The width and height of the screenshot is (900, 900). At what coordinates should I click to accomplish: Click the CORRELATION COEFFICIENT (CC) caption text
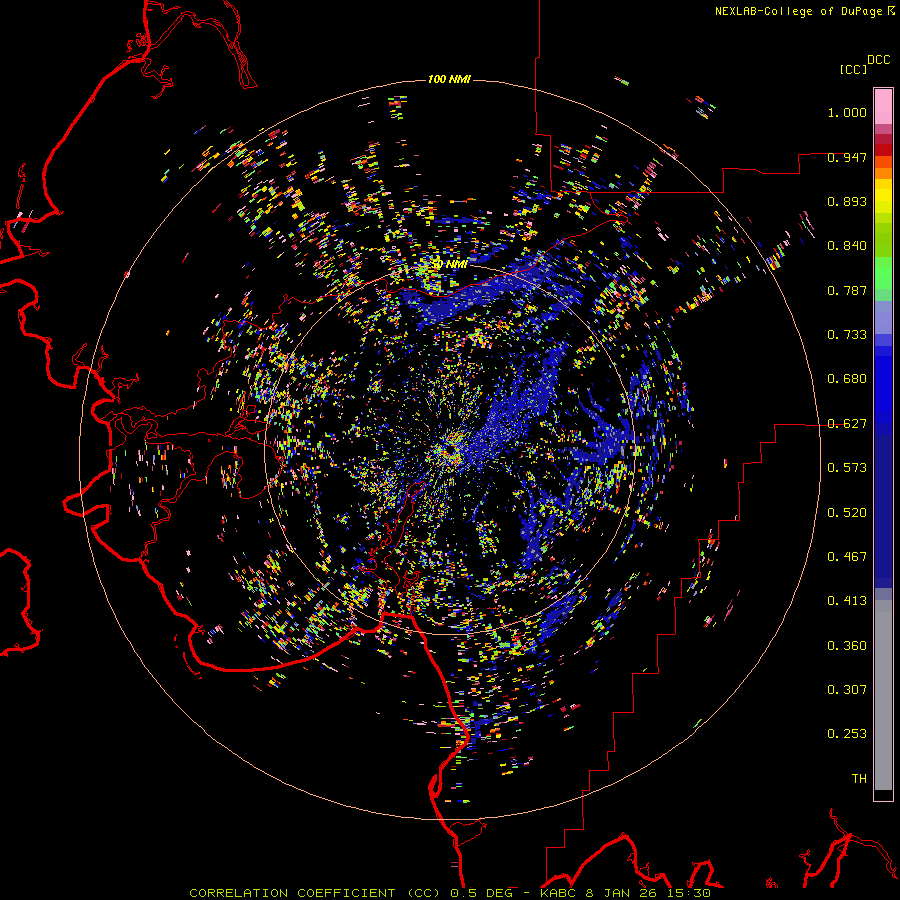(315, 893)
